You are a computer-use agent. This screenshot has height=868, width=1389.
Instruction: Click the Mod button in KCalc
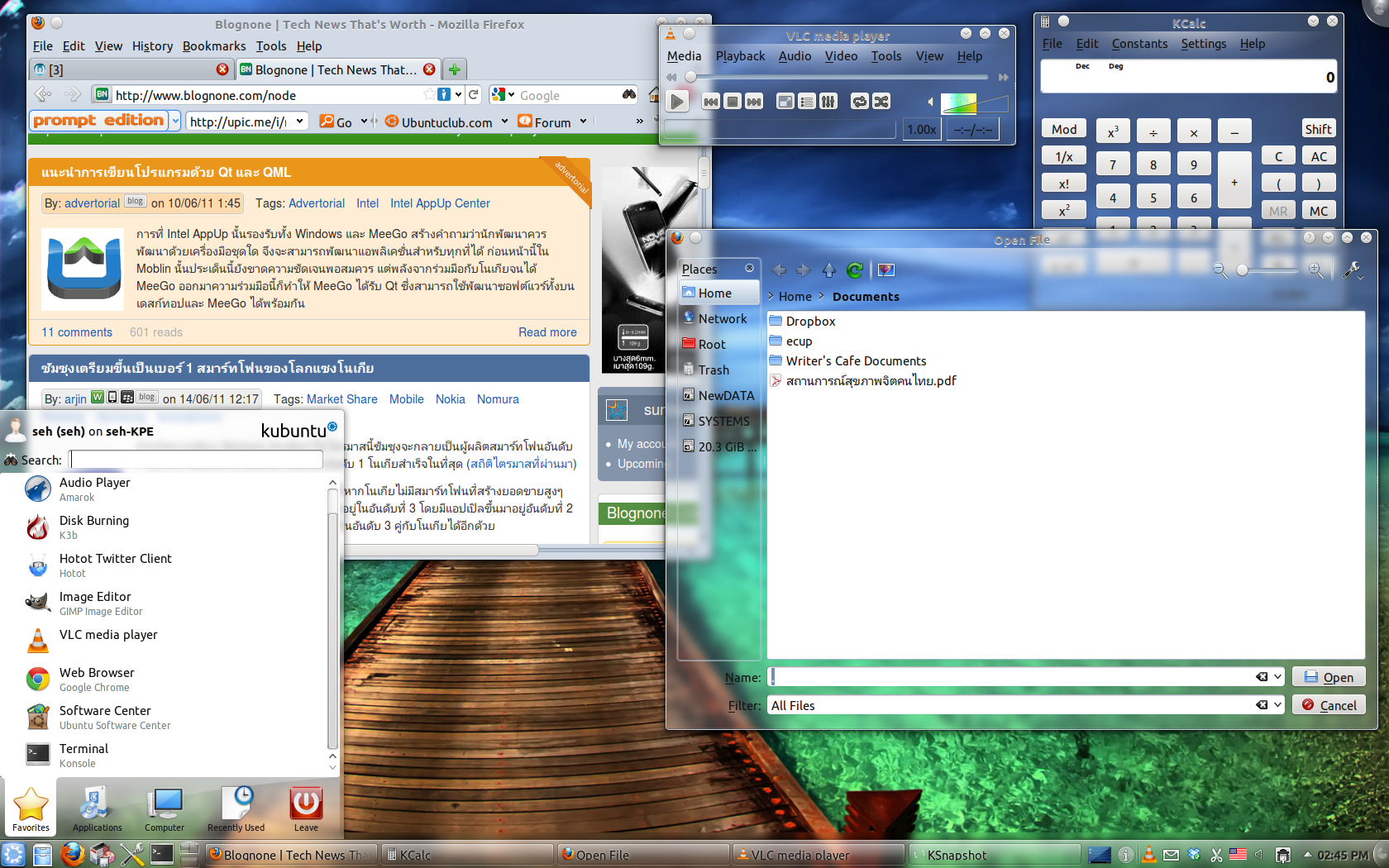click(x=1064, y=129)
